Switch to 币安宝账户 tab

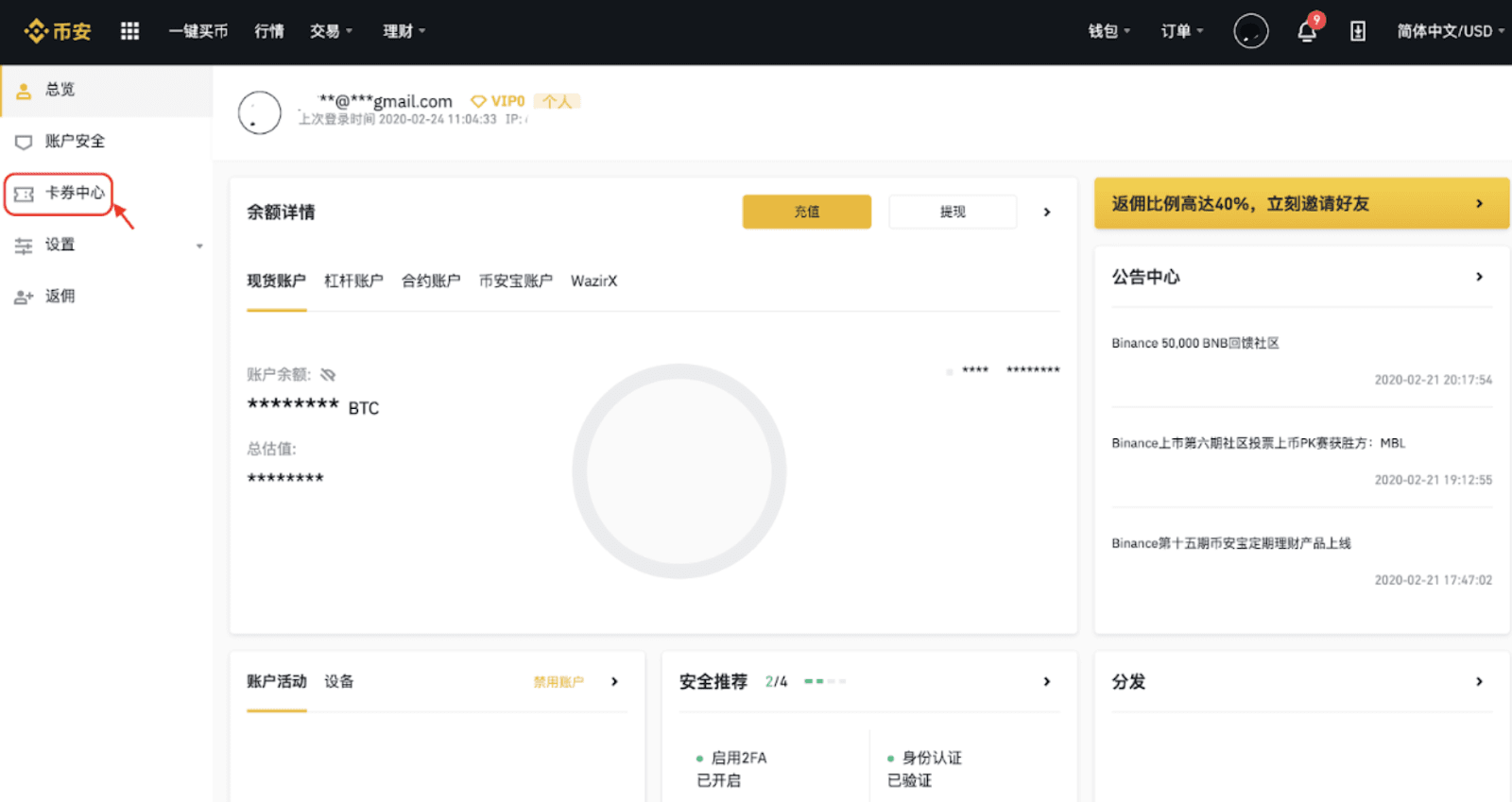515,282
